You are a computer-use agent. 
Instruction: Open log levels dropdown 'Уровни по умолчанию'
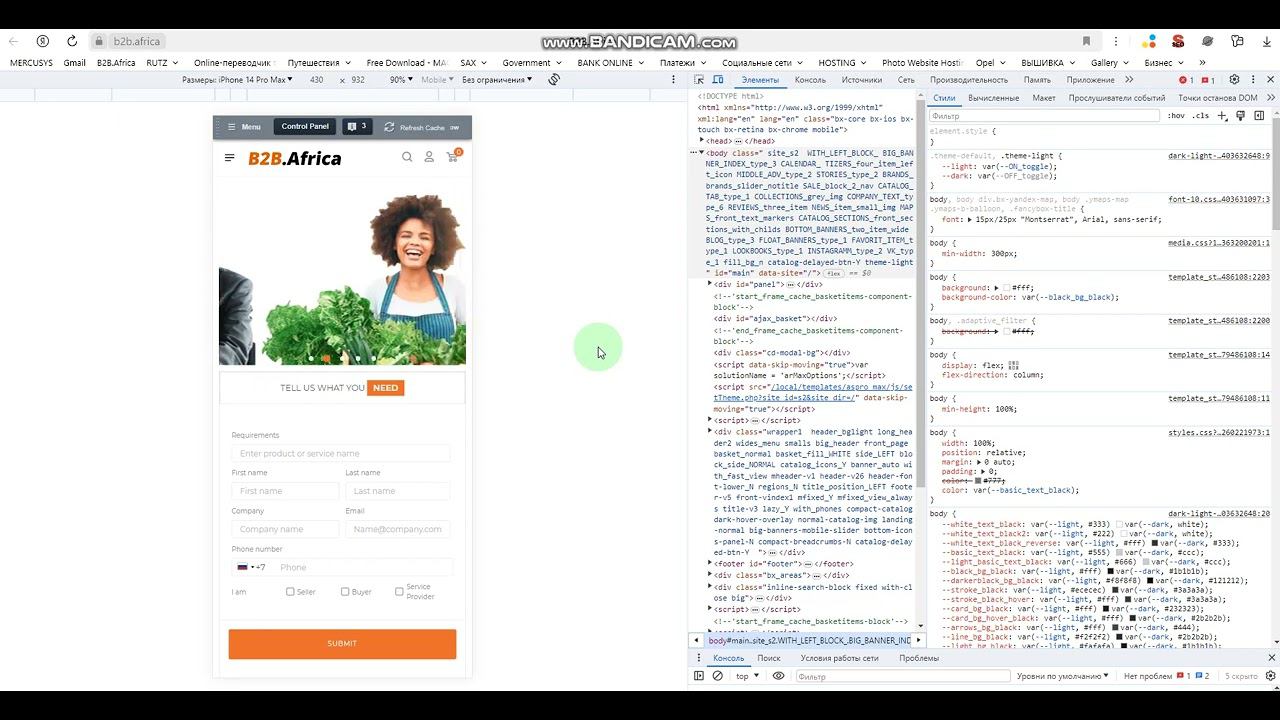tap(1062, 676)
